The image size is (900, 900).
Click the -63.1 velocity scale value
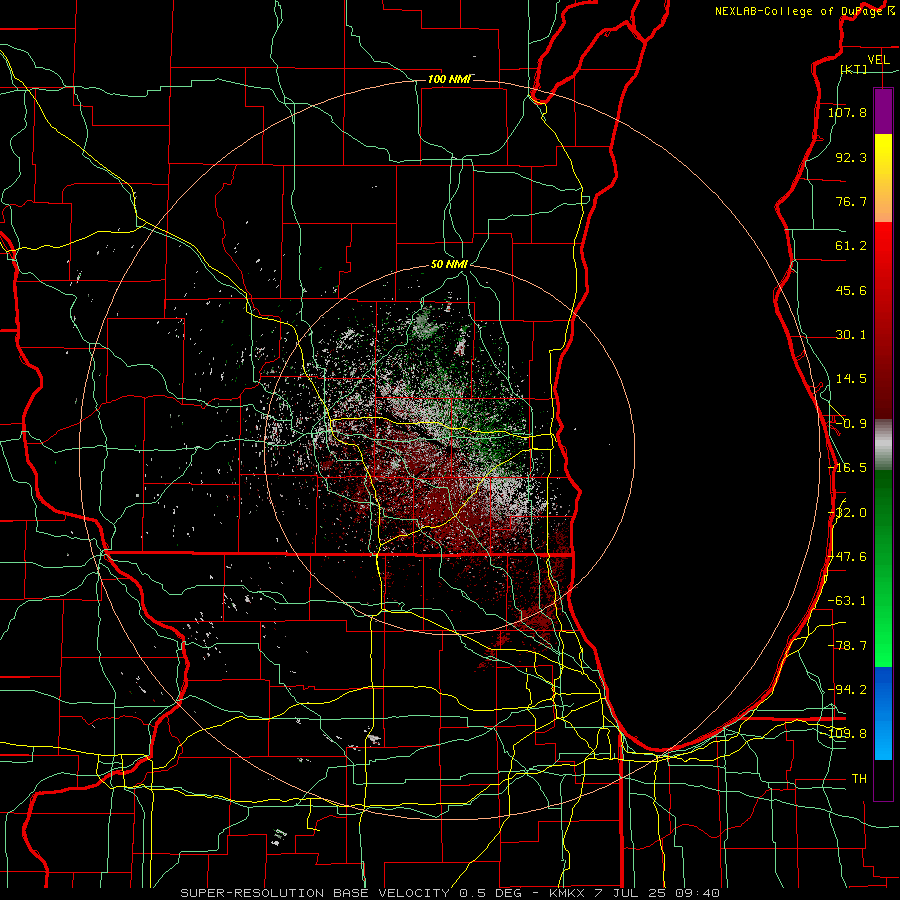(x=847, y=601)
